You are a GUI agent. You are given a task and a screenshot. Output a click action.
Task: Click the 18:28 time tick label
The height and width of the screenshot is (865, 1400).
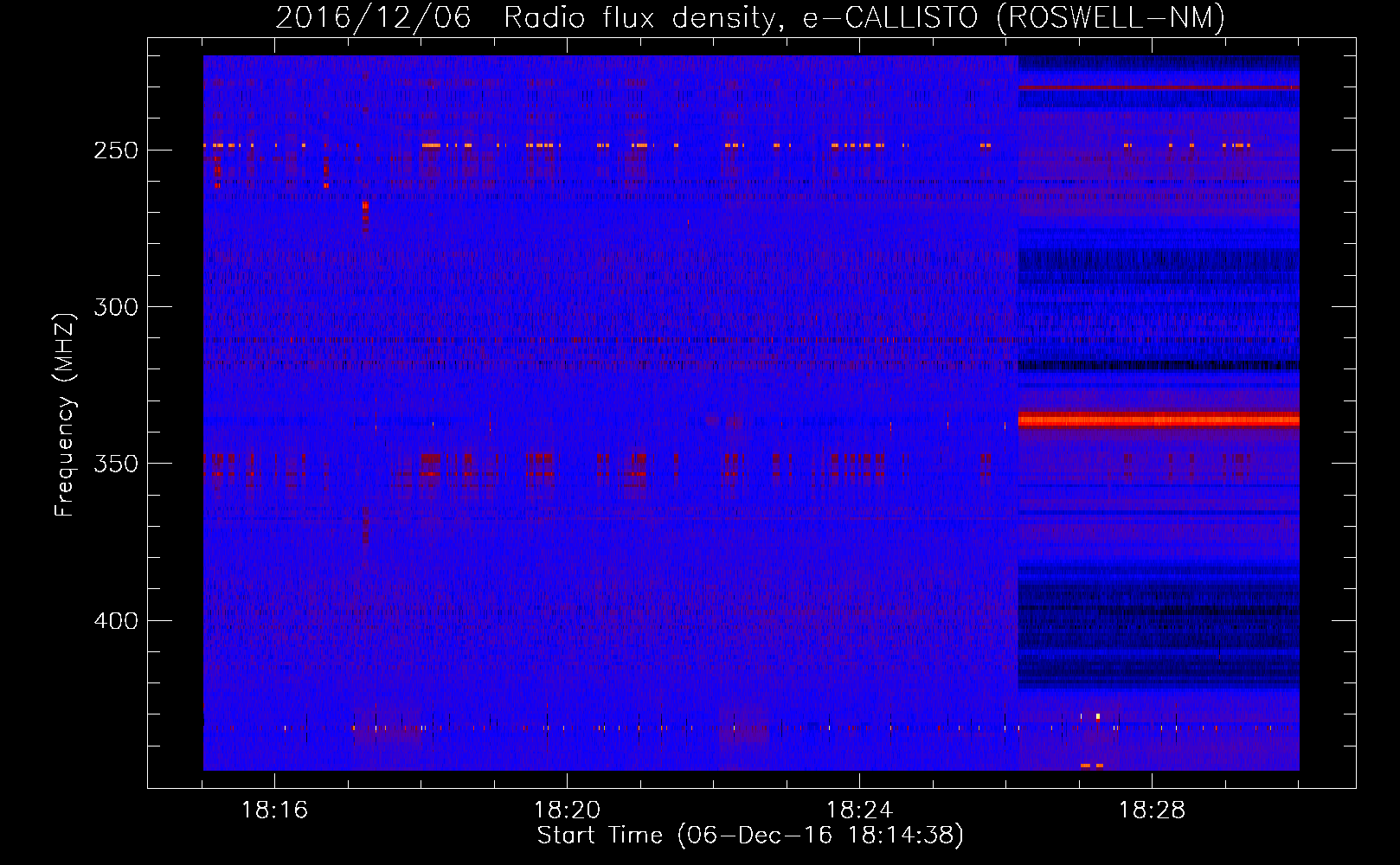point(1152,811)
